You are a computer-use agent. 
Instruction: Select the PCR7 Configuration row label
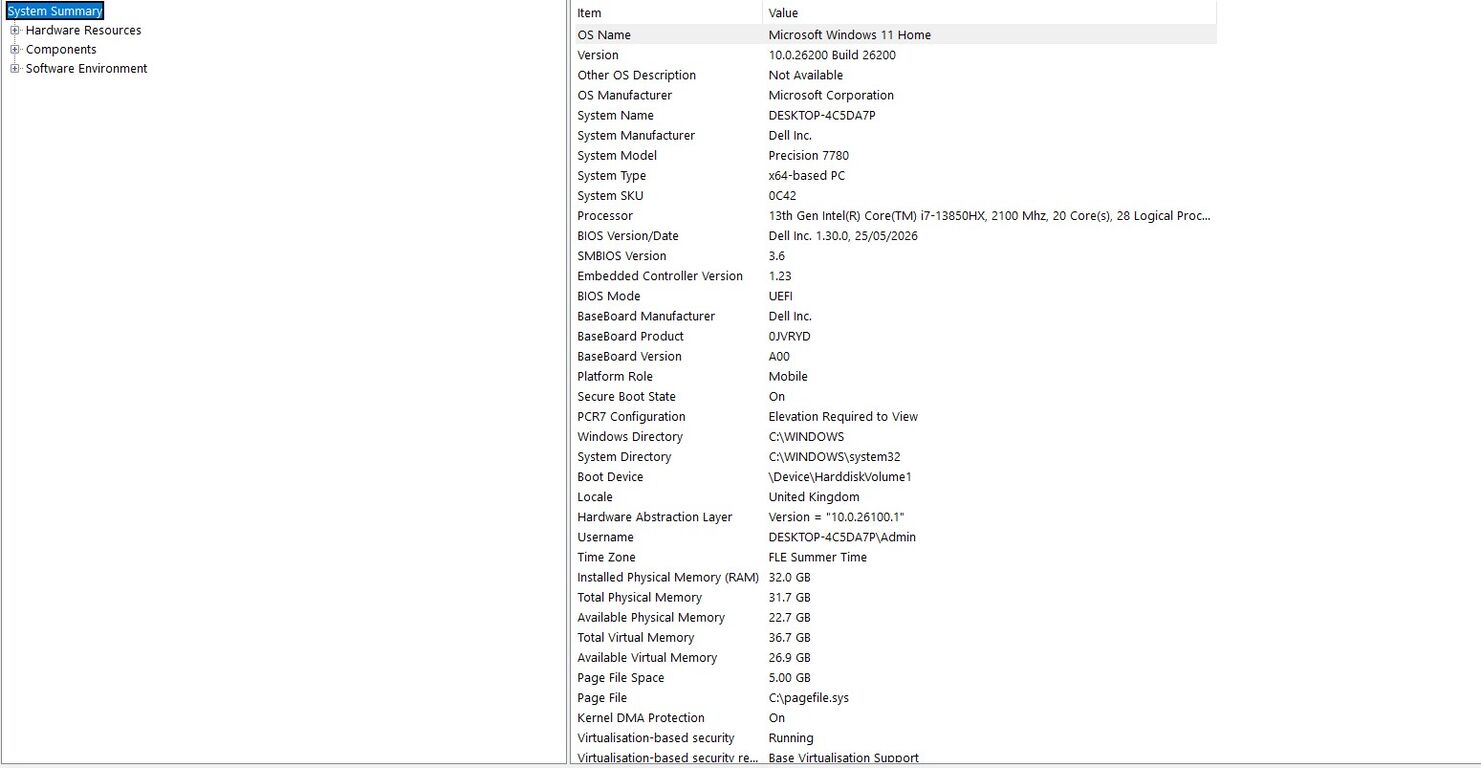coord(632,415)
